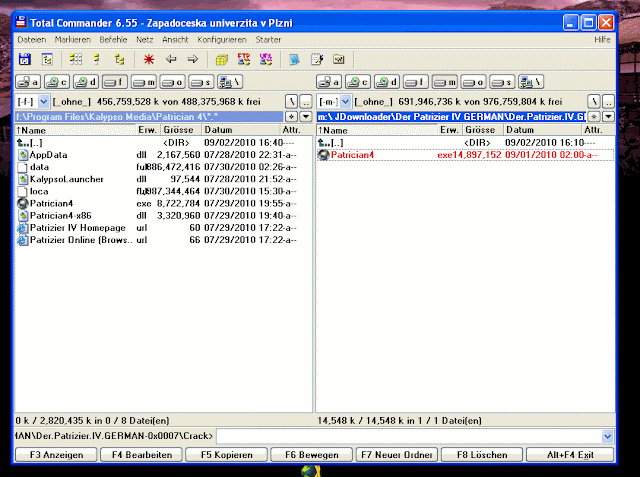Select drive m in left panel drive bar
Screen dimensions: 640x477
coord(144,82)
